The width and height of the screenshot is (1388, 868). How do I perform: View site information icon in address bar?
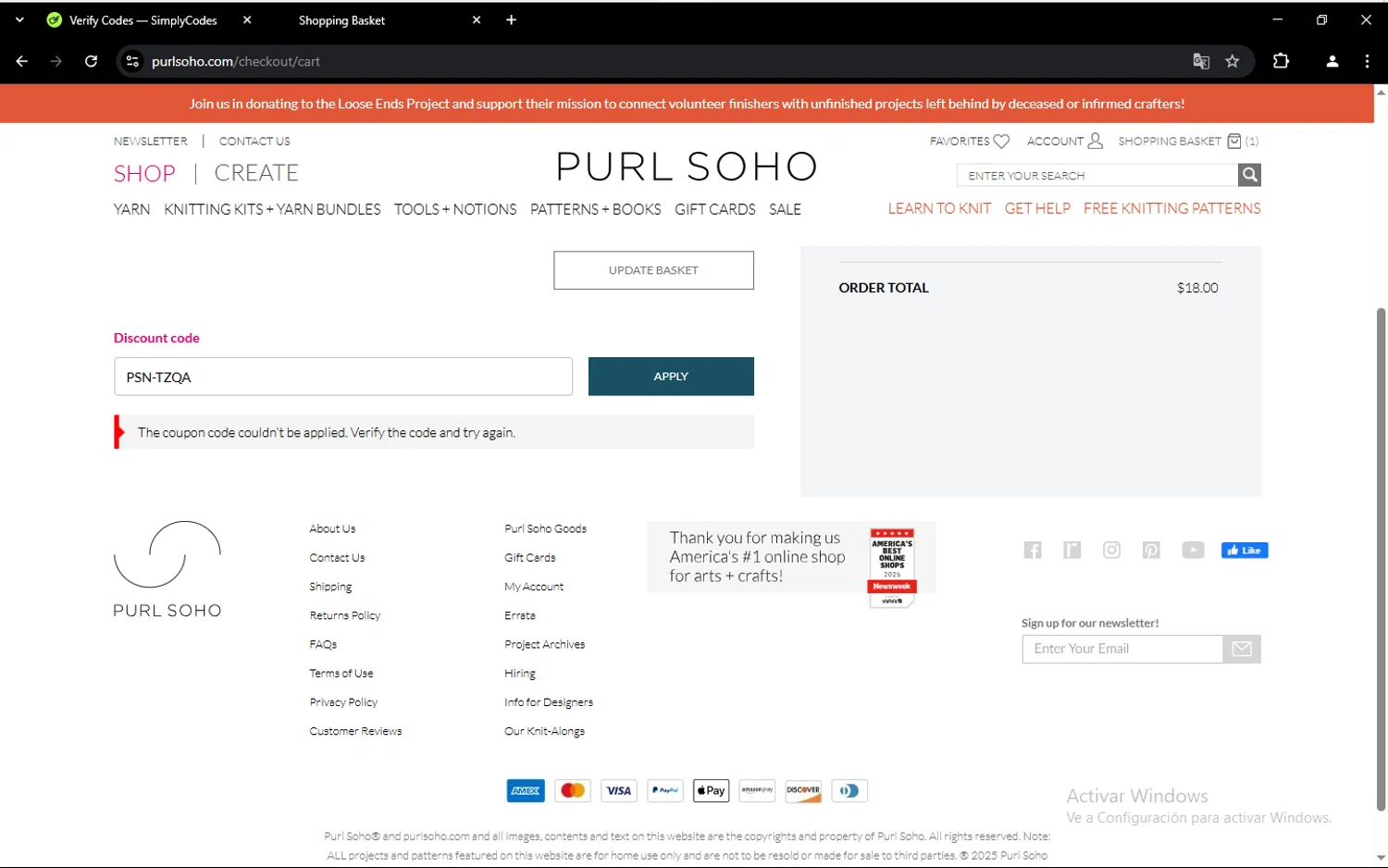[132, 61]
